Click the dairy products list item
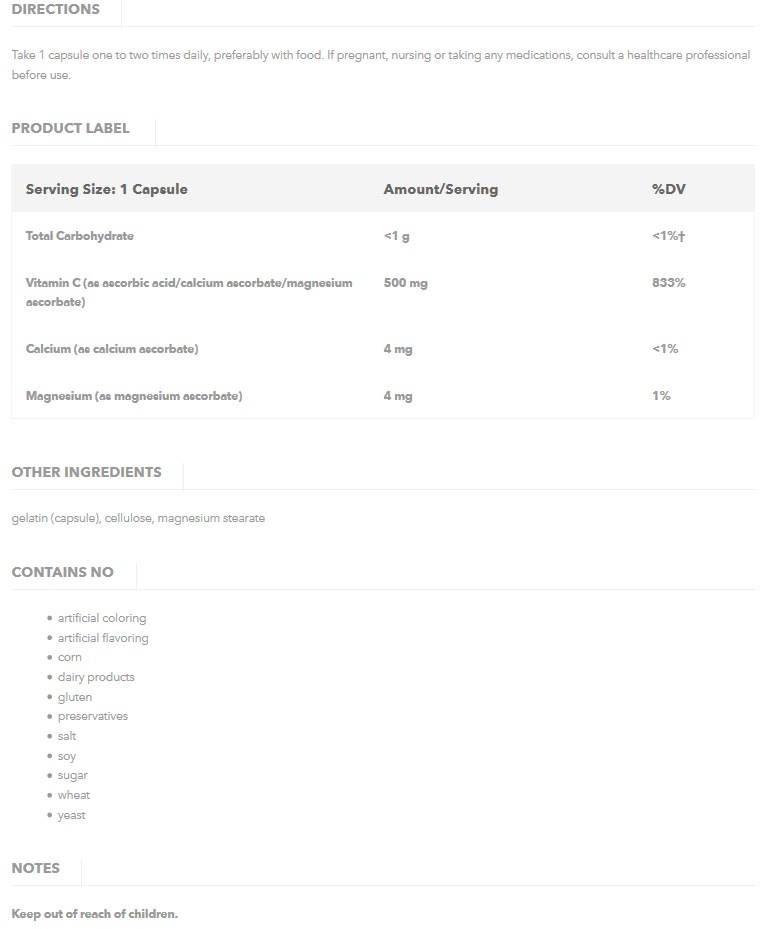 (x=96, y=677)
